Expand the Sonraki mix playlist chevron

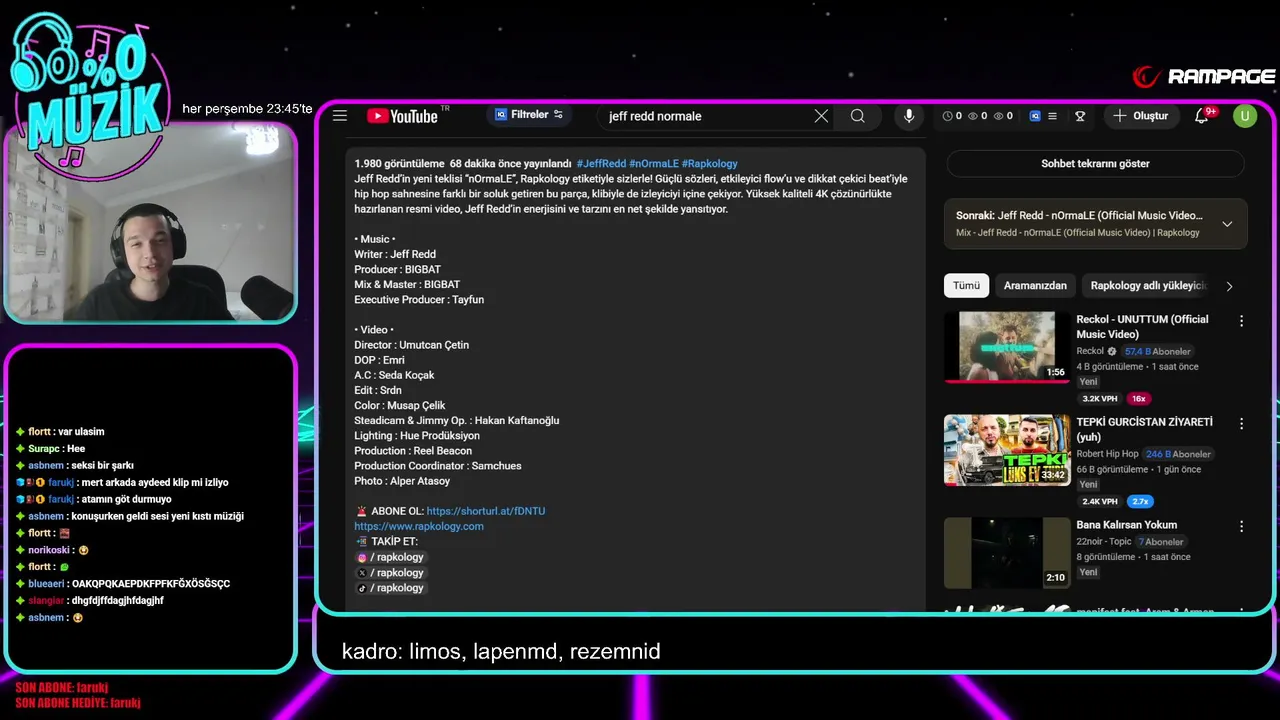click(x=1227, y=224)
